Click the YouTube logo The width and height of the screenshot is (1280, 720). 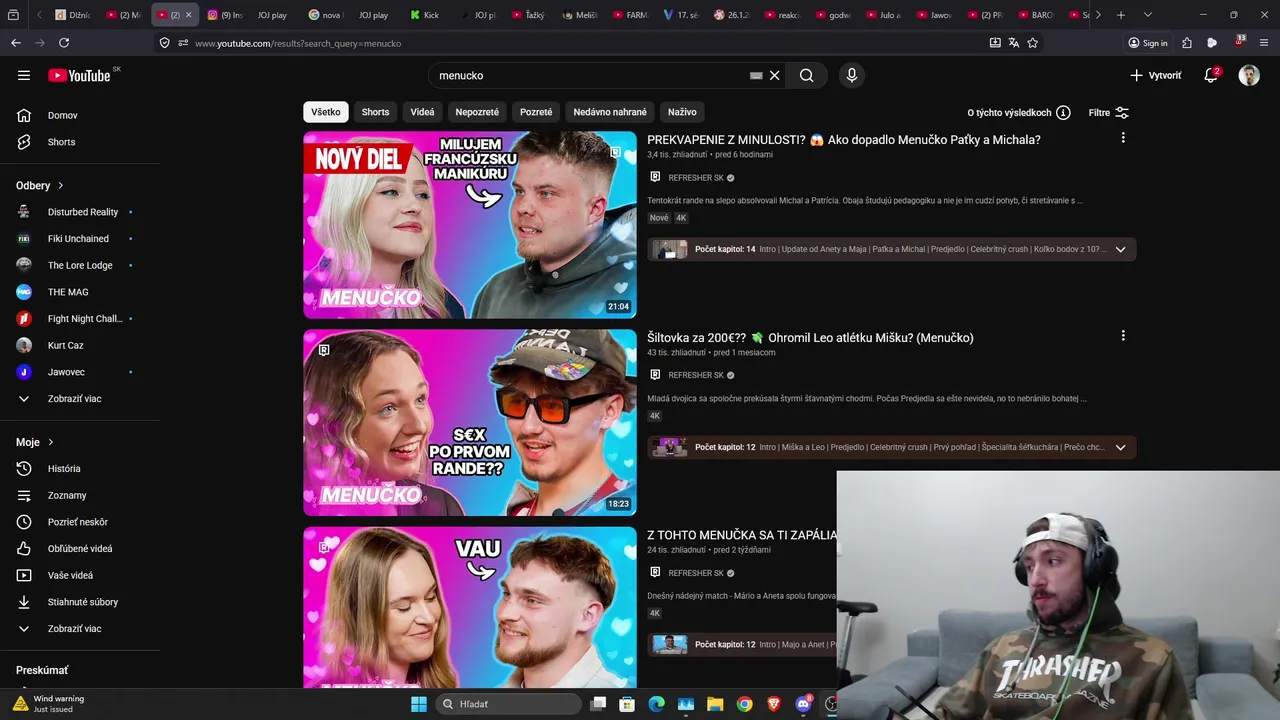coord(79,75)
